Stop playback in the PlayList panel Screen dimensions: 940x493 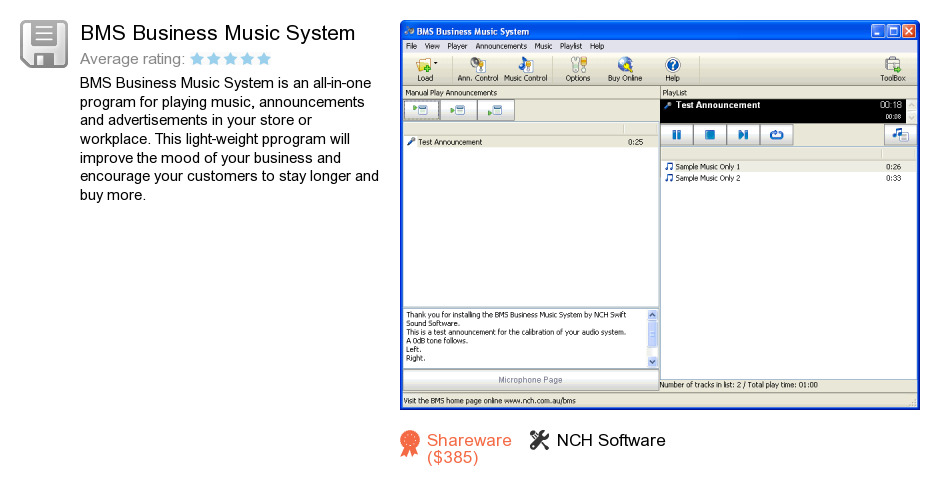pyautogui.click(x=710, y=135)
